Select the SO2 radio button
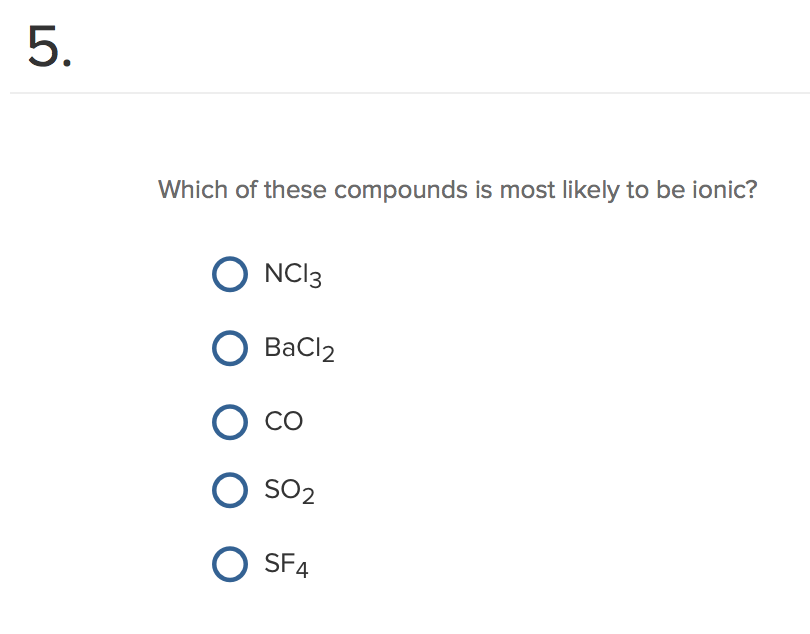810x634 pixels. coord(230,490)
